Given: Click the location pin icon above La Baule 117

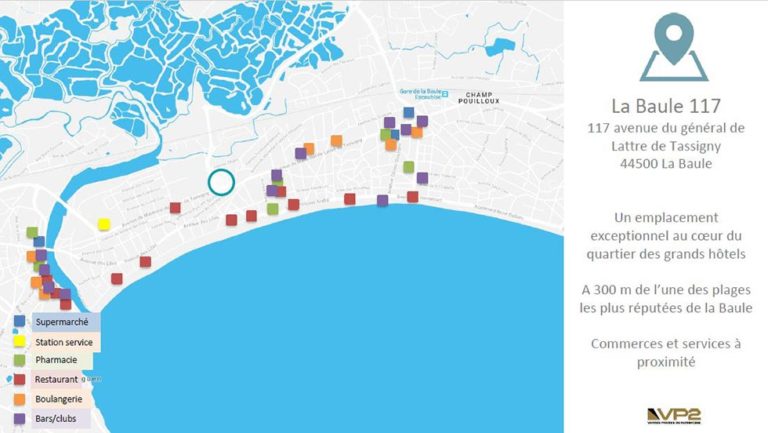Looking at the screenshot, I should tap(674, 47).
